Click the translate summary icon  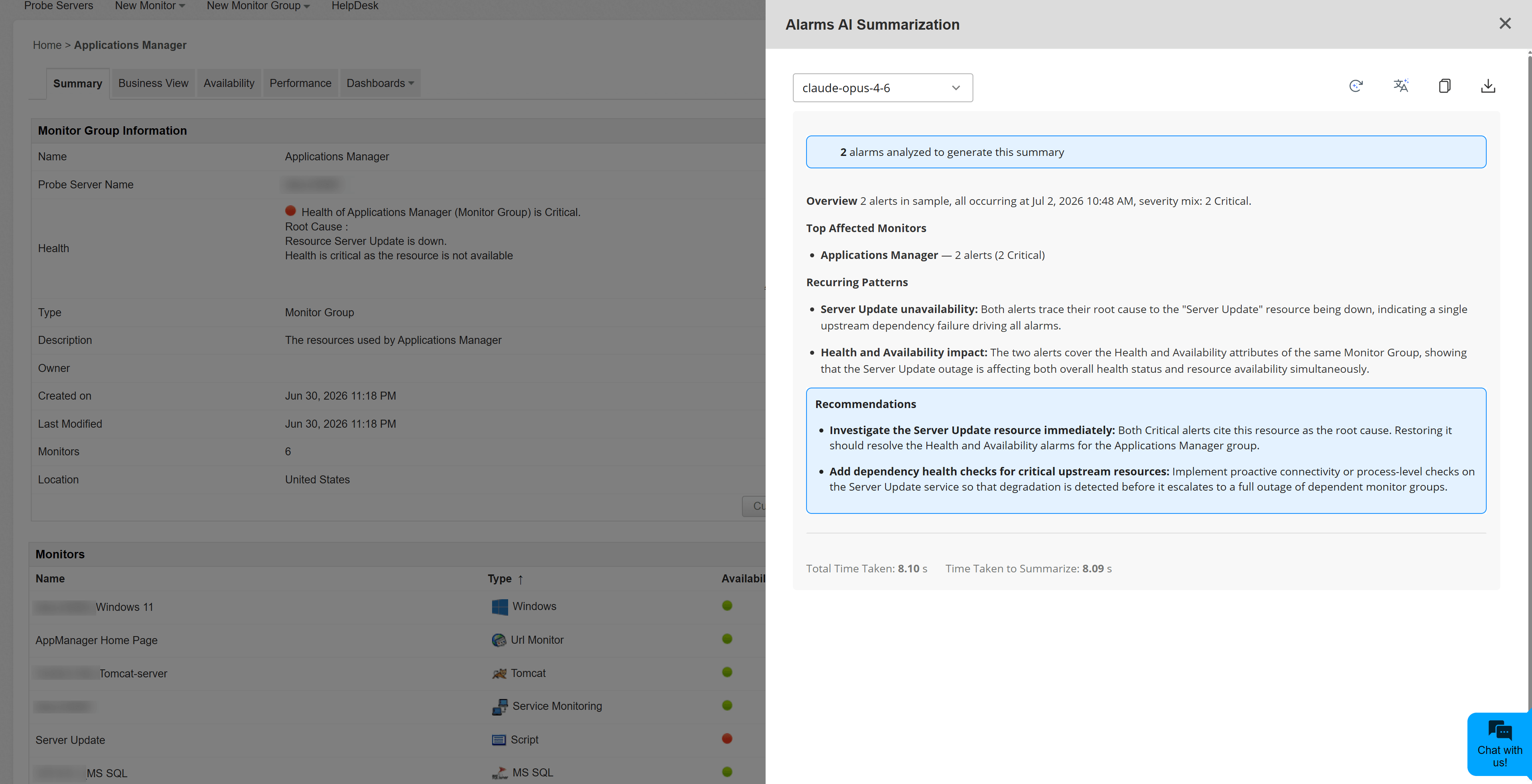coord(1400,86)
